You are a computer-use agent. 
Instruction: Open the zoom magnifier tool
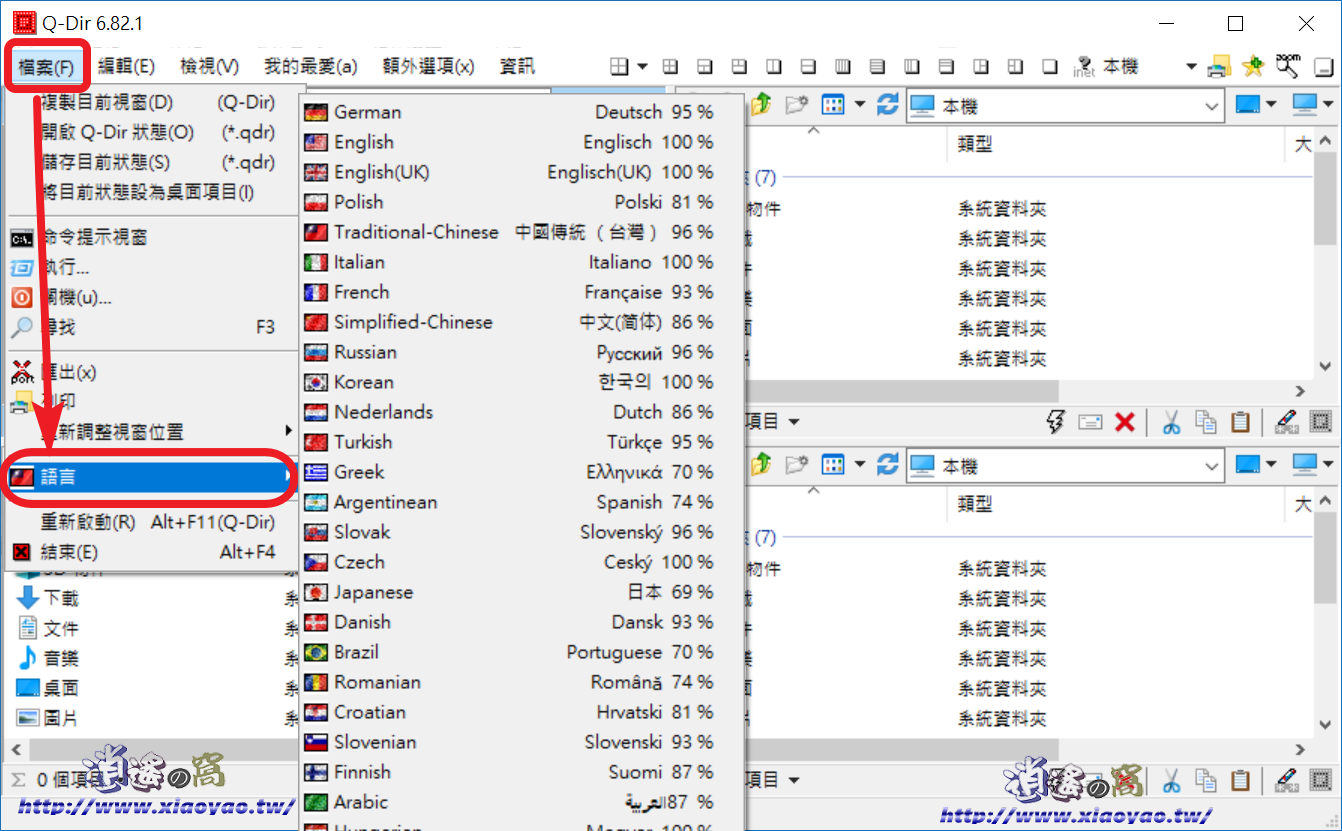1288,66
